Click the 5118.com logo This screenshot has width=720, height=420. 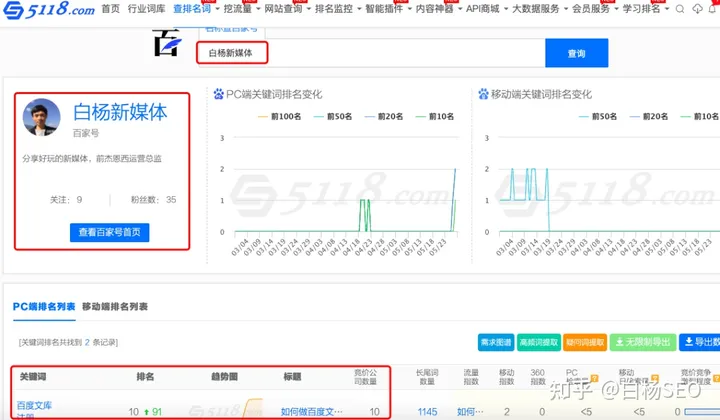click(x=49, y=10)
